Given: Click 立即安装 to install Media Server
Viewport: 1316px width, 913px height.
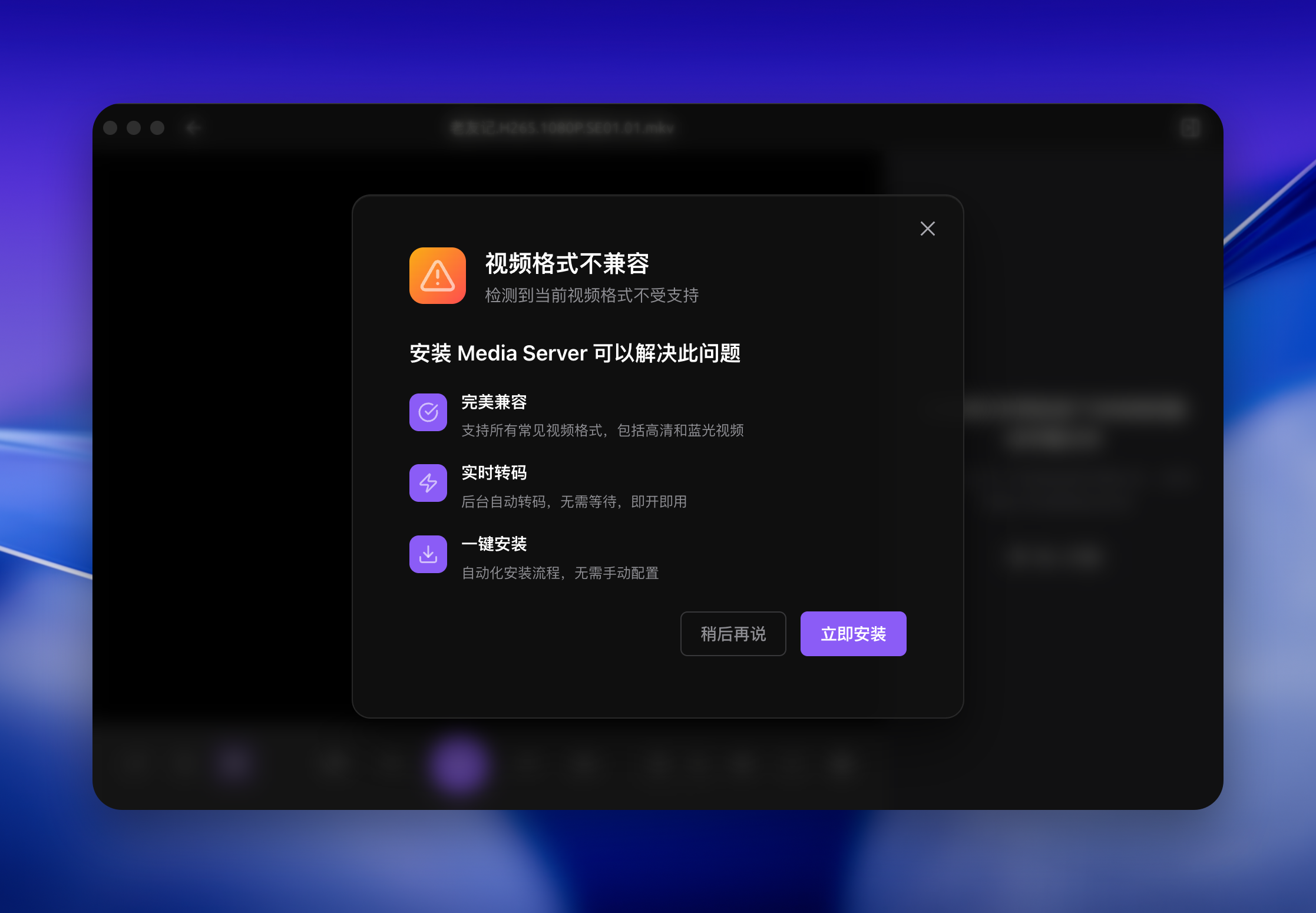Looking at the screenshot, I should [x=853, y=634].
